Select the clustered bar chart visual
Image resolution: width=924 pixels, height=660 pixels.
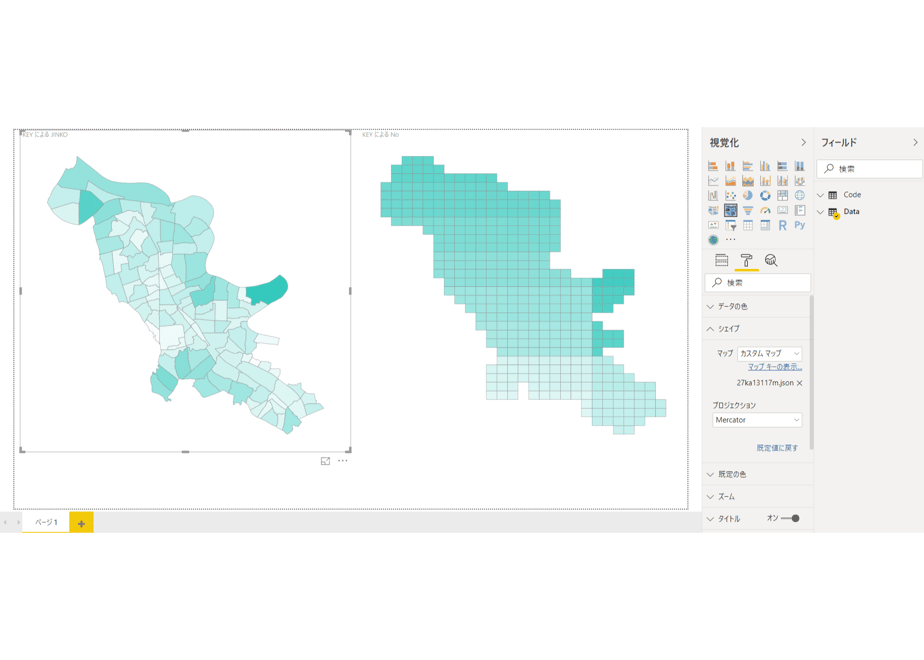pos(748,166)
